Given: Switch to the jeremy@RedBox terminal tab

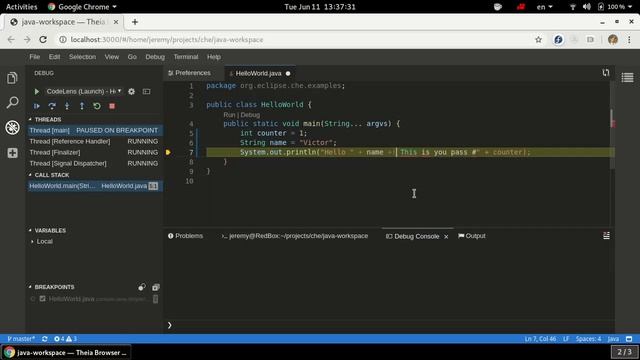Looking at the screenshot, I should click(295, 236).
